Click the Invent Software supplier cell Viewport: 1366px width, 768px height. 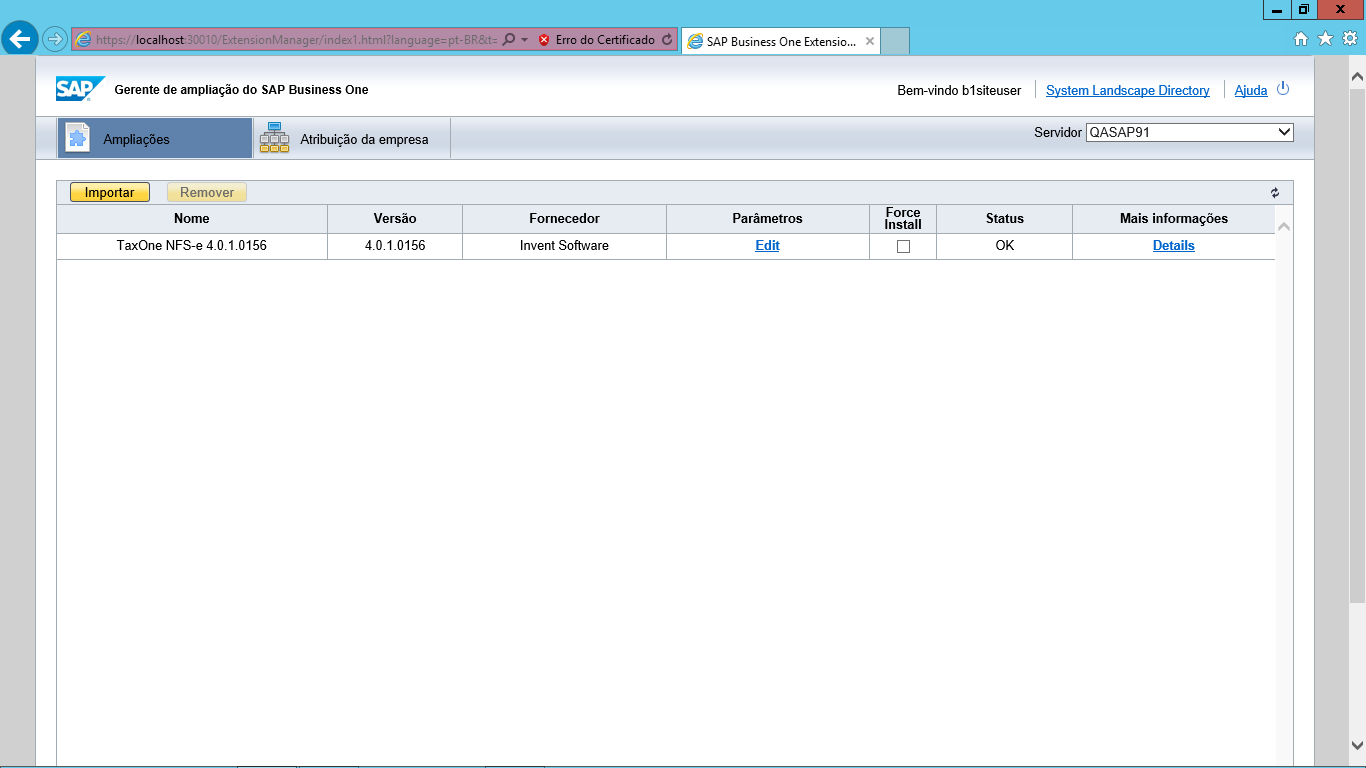(x=564, y=246)
